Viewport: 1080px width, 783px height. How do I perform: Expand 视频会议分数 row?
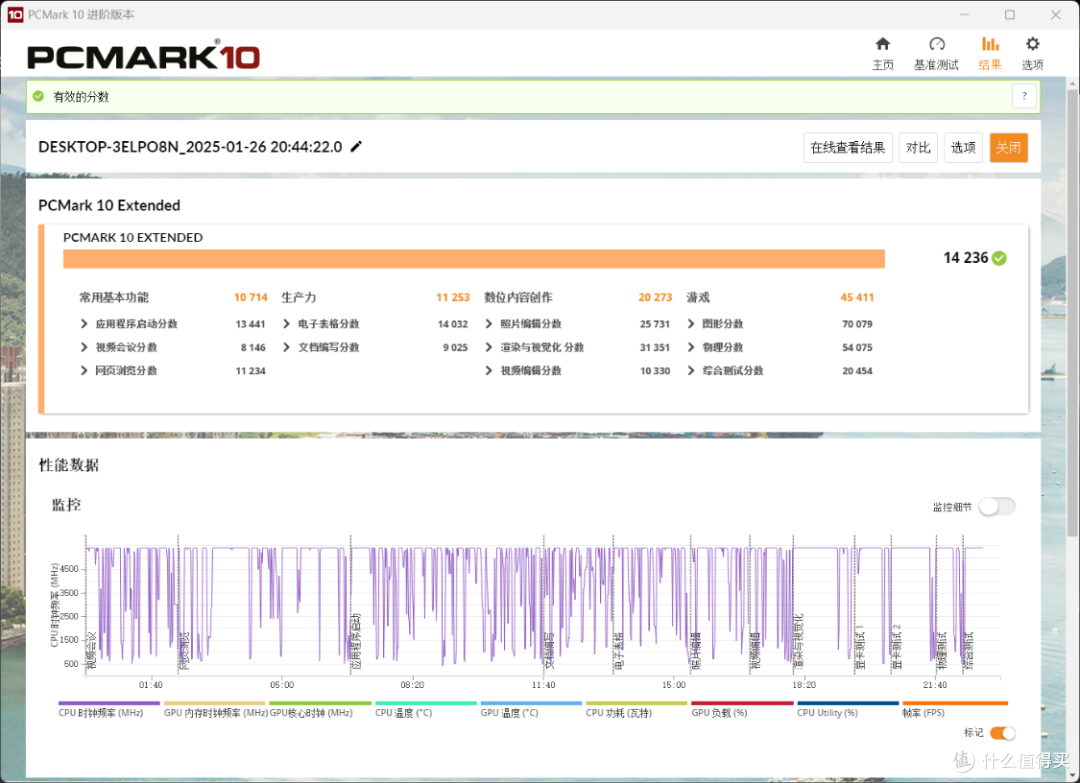(84, 347)
